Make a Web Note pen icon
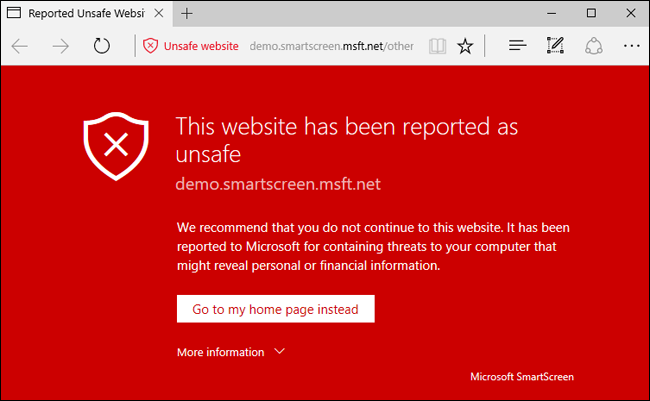Viewport: 650px width, 401px height. pyautogui.click(x=555, y=46)
